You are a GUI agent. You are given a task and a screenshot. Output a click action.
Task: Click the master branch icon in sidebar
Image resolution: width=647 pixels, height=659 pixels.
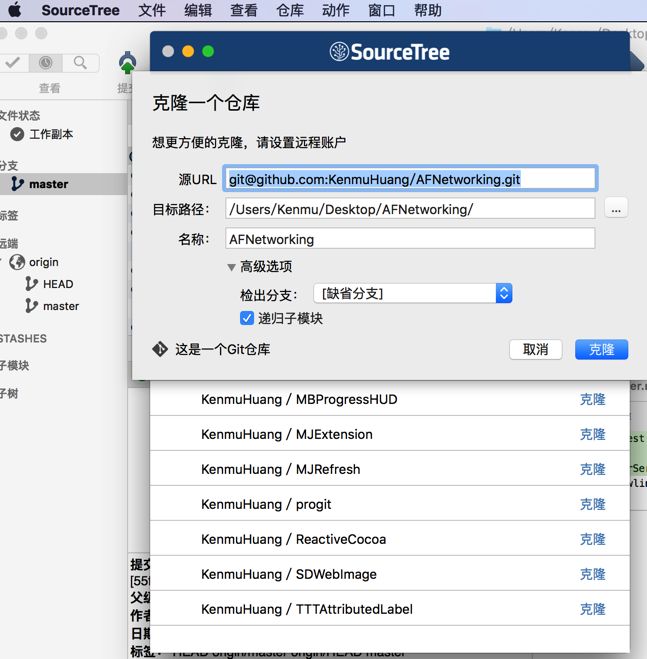coord(17,184)
